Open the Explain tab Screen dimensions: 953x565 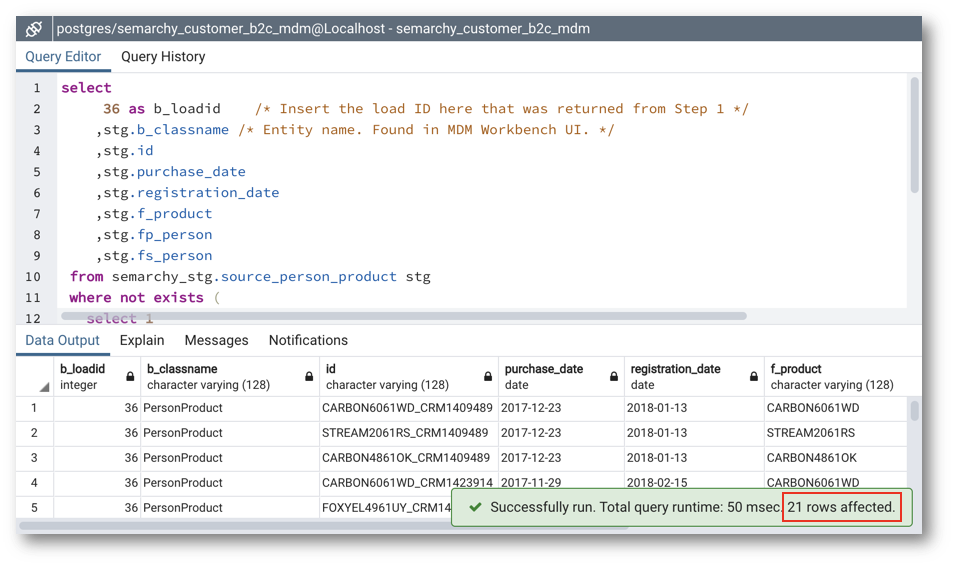pyautogui.click(x=142, y=340)
